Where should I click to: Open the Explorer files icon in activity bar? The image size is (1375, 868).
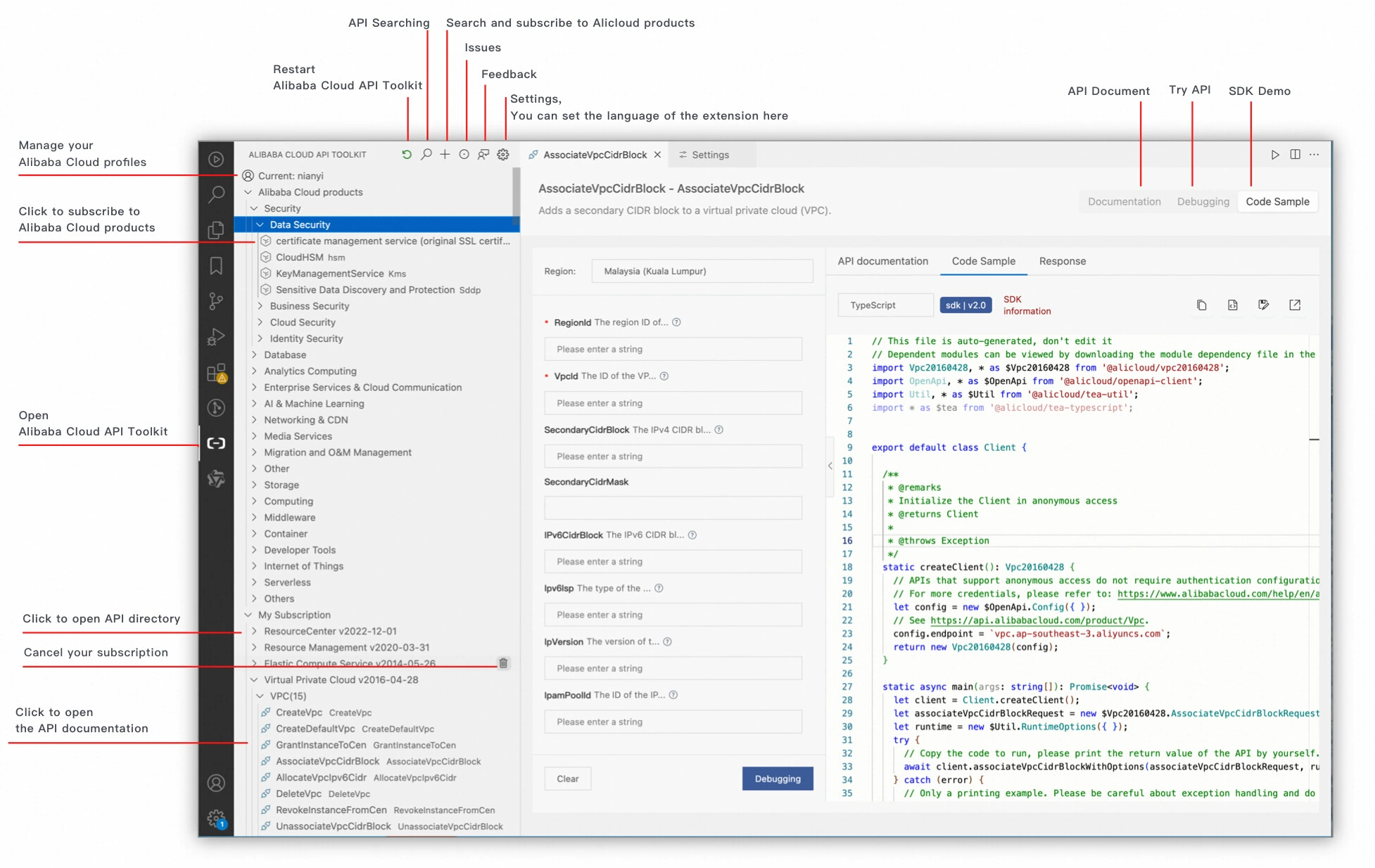click(x=216, y=229)
